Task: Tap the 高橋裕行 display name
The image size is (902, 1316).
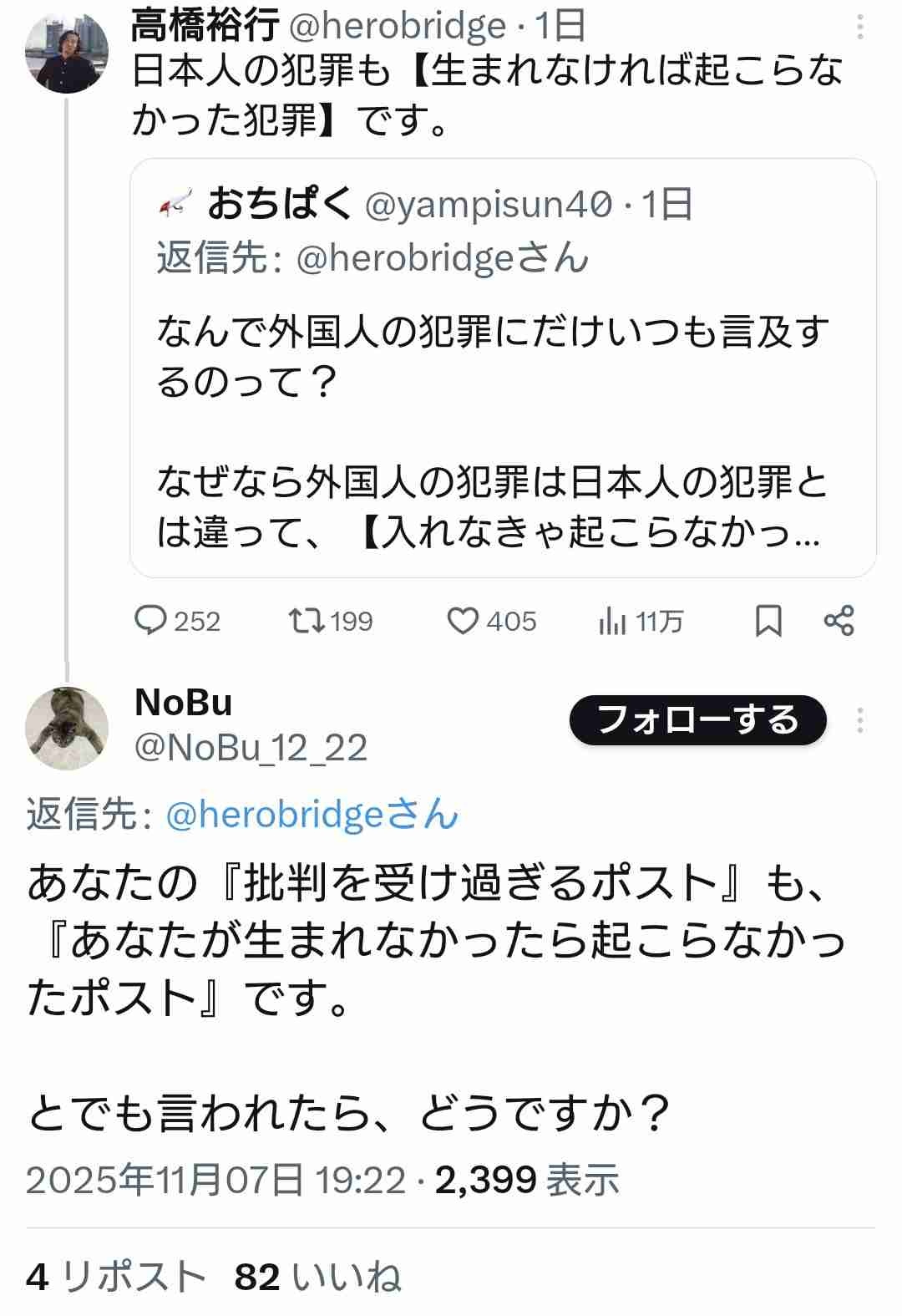Action: [x=205, y=27]
